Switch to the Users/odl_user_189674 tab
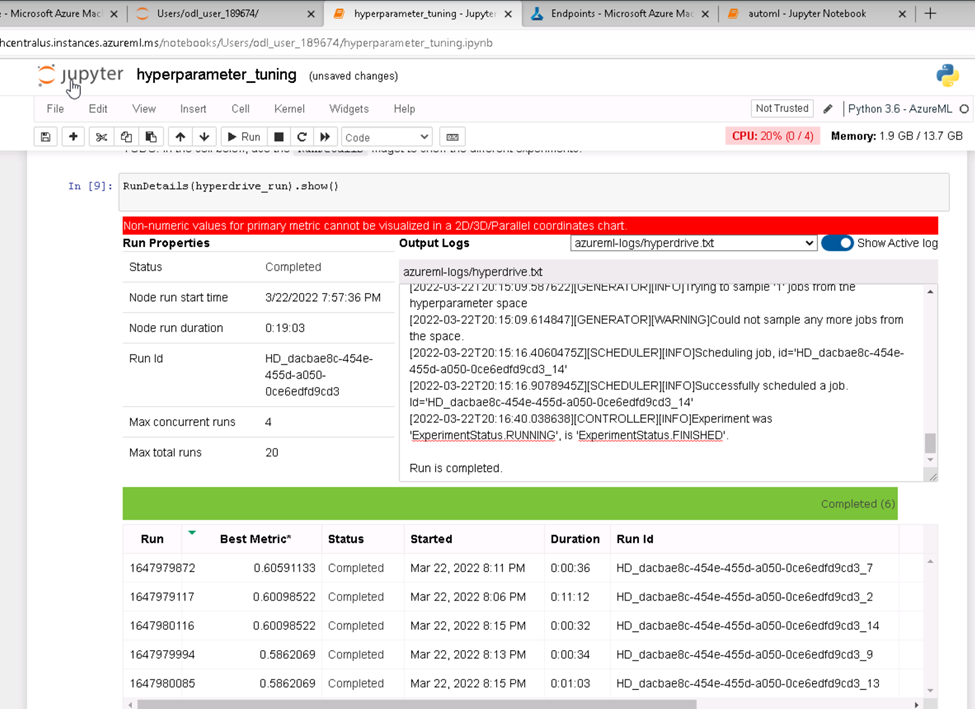 pyautogui.click(x=224, y=14)
